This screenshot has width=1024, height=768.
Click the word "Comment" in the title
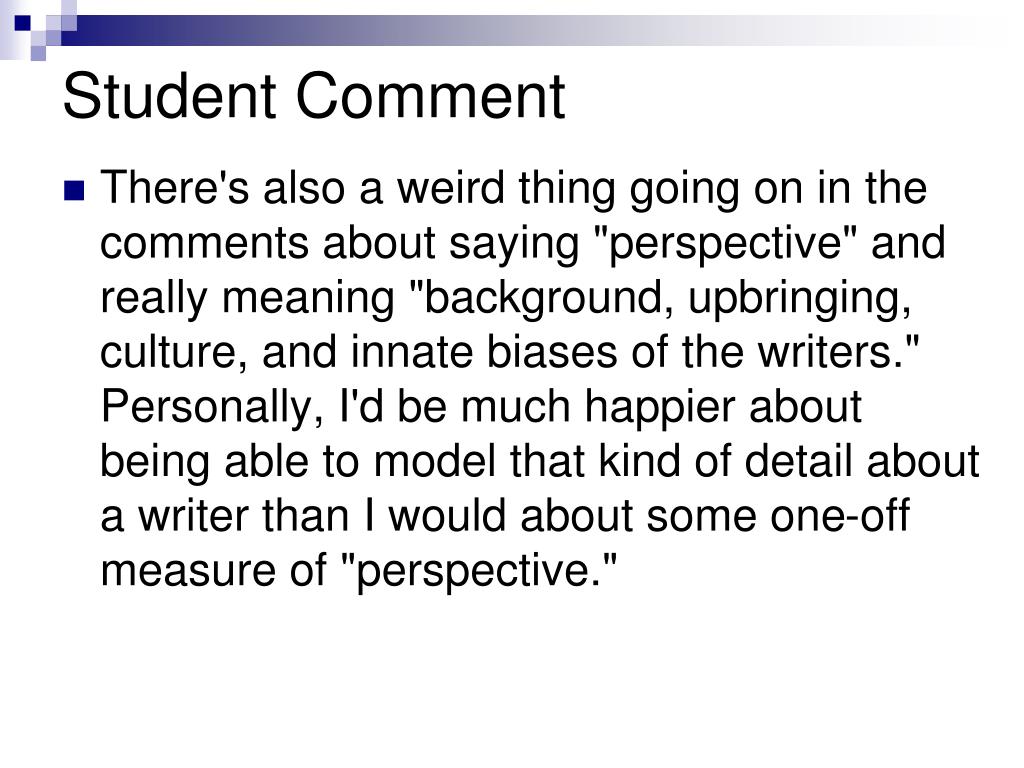(430, 96)
